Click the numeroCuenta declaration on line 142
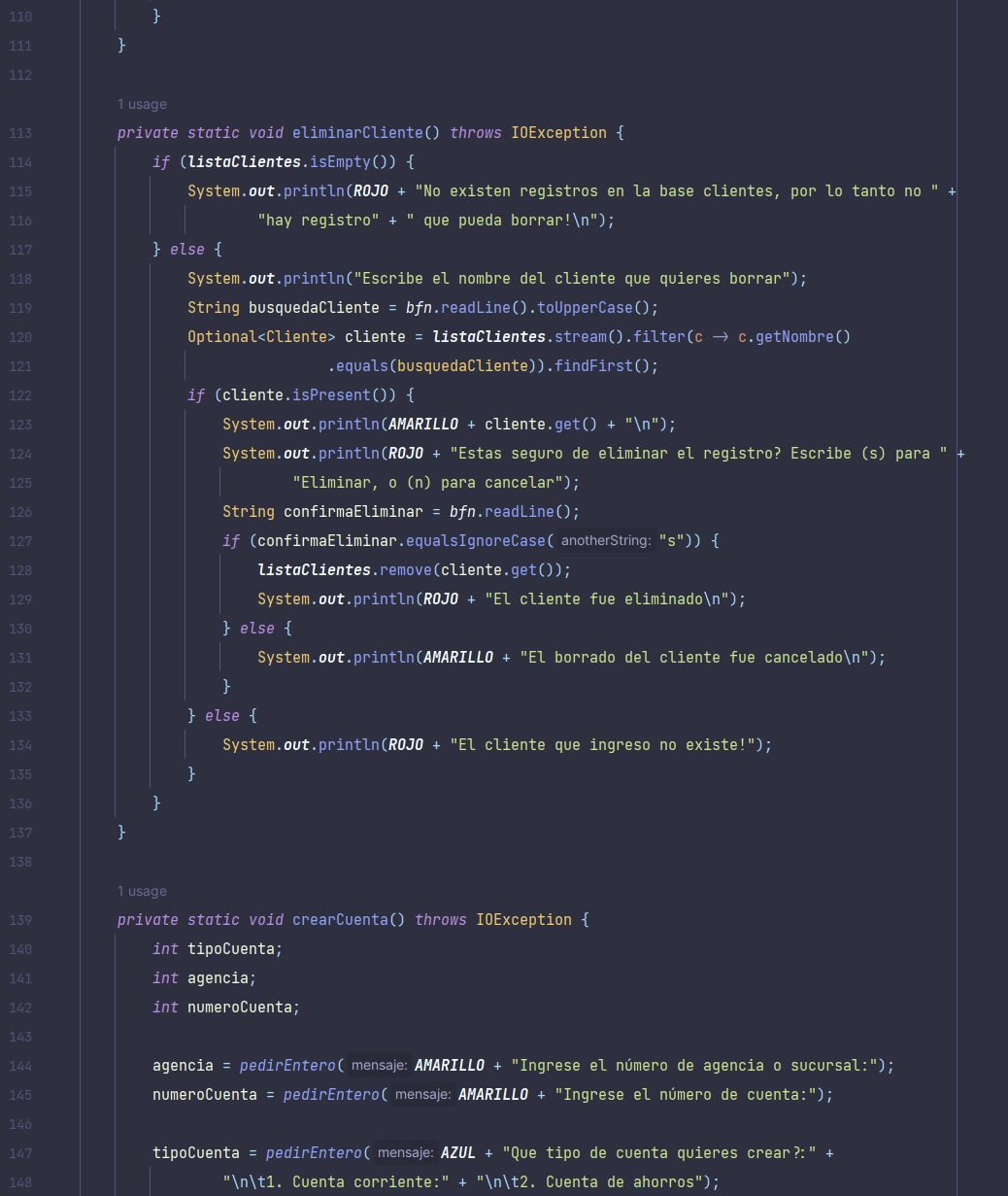Image resolution: width=1008 pixels, height=1196 pixels. pos(240,1008)
